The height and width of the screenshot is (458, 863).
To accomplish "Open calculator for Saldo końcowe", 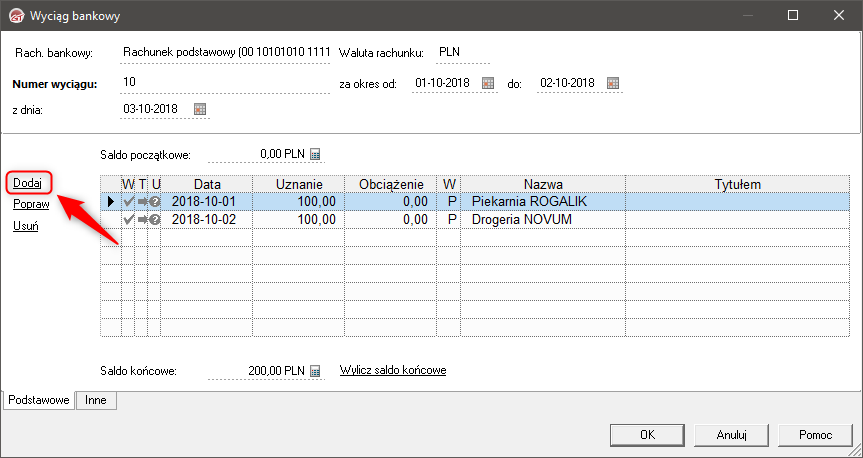I will pyautogui.click(x=315, y=371).
